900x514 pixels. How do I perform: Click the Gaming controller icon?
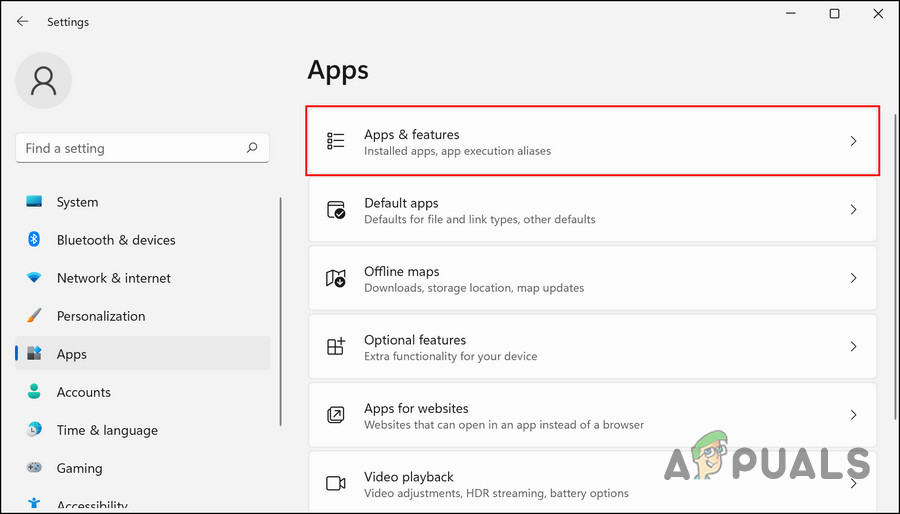pyautogui.click(x=34, y=468)
